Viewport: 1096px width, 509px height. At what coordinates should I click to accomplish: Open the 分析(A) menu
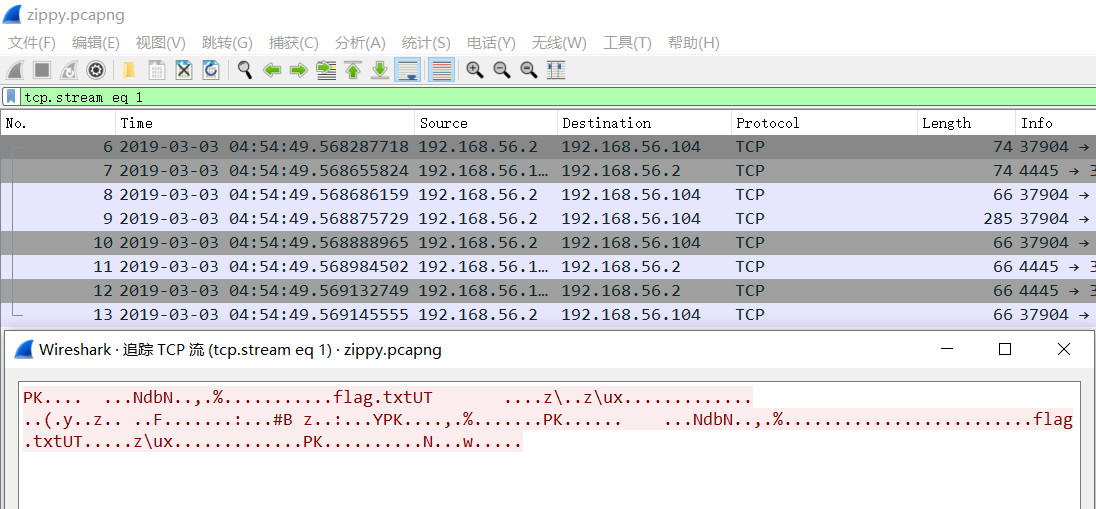[x=360, y=43]
